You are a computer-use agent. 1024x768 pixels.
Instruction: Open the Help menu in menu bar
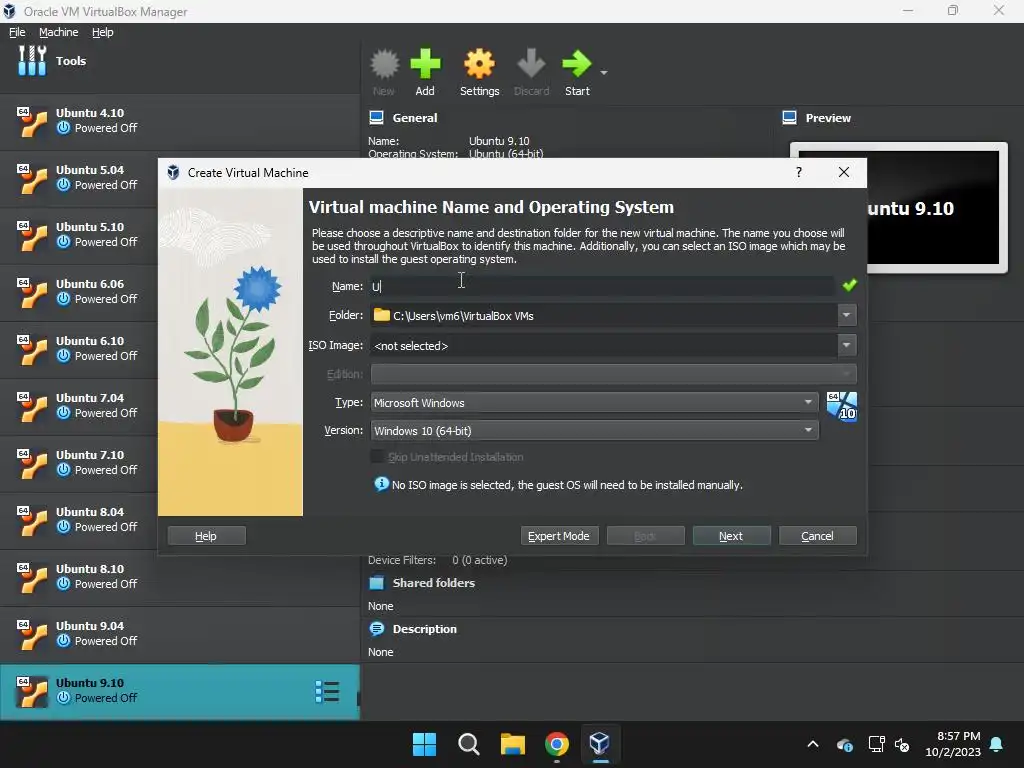[x=103, y=32]
